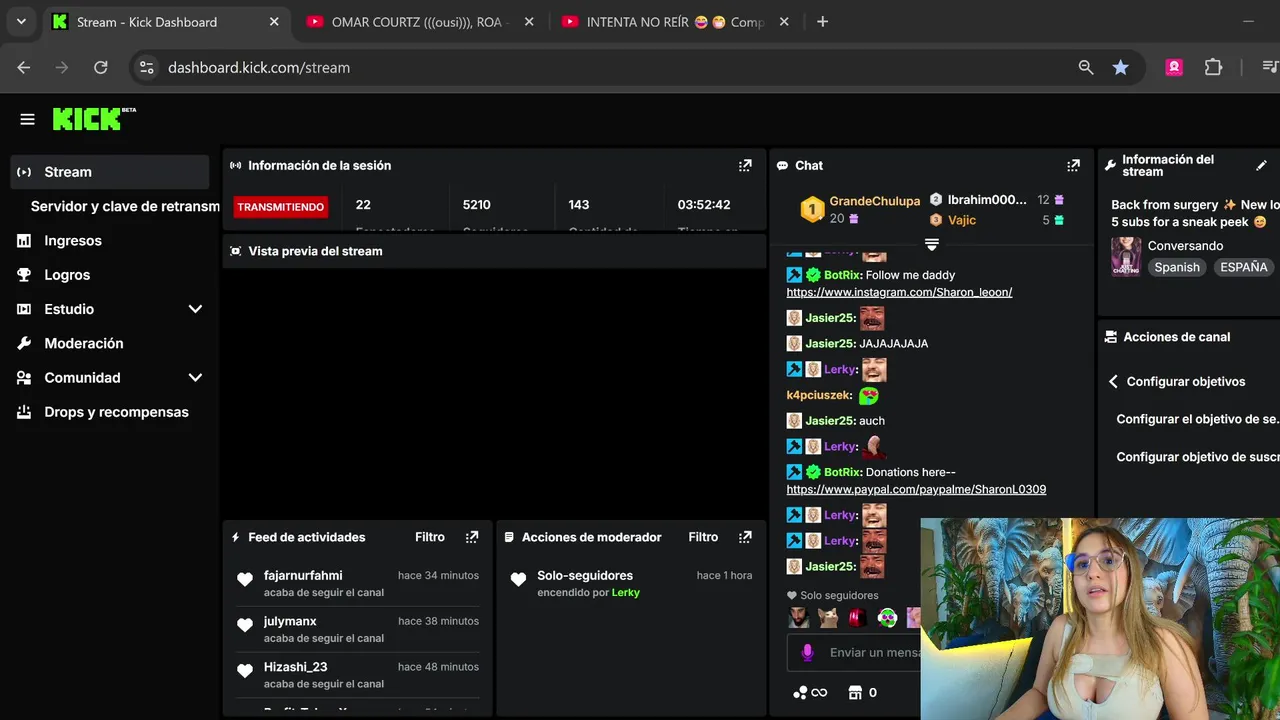Click the TRANSMITIENDO status badge
This screenshot has width=1280, height=720.
(x=281, y=207)
